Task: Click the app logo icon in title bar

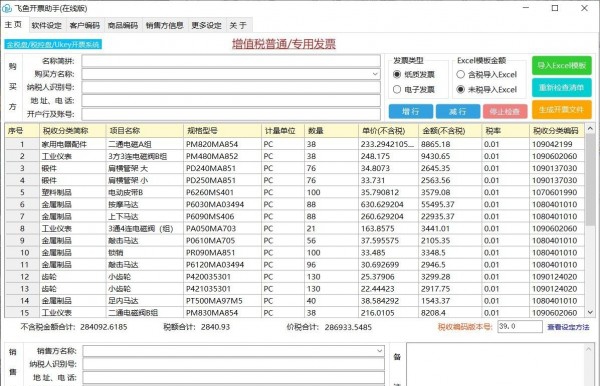Action: pos(7,8)
